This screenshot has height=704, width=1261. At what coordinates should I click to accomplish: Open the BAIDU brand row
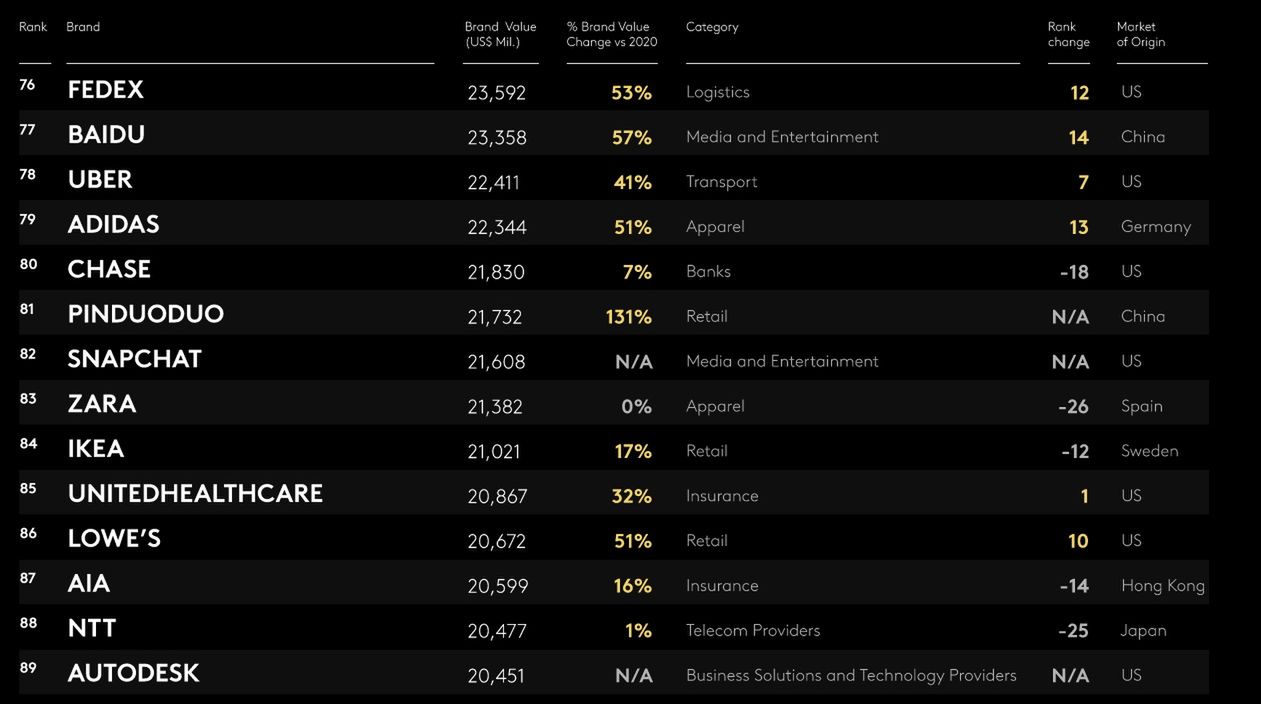pyautogui.click(x=106, y=135)
